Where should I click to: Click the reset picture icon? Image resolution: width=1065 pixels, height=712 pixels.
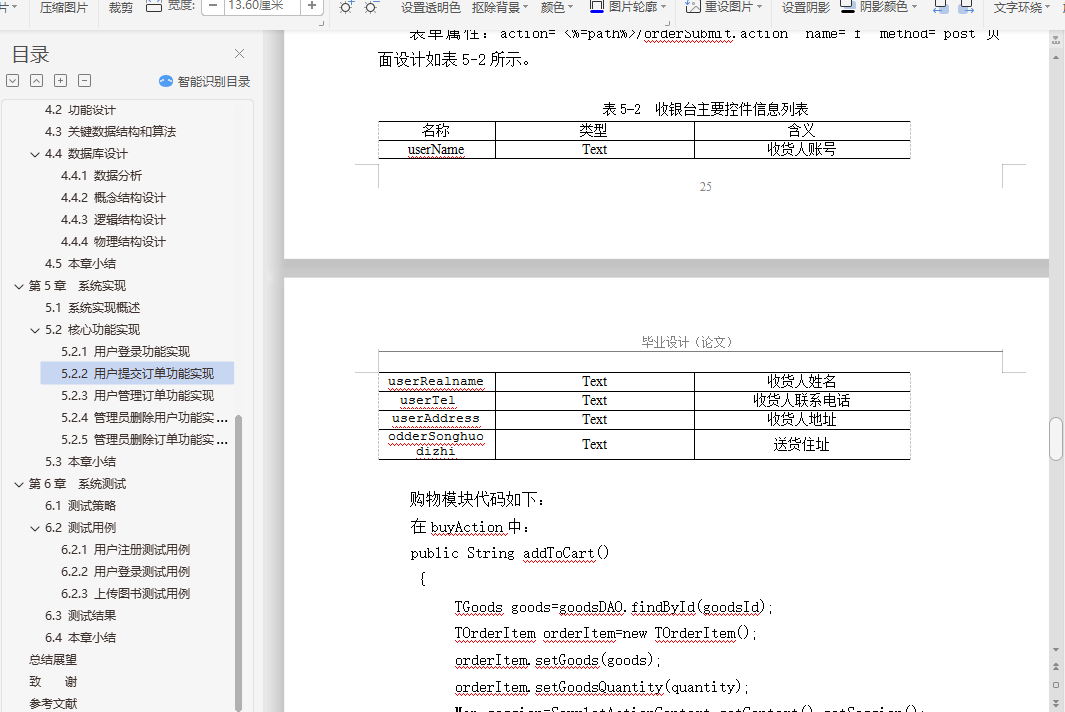click(x=692, y=7)
